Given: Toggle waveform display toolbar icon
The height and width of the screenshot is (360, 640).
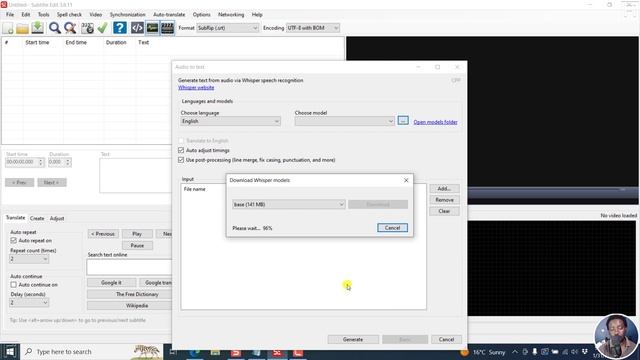Looking at the screenshot, I should [x=152, y=28].
